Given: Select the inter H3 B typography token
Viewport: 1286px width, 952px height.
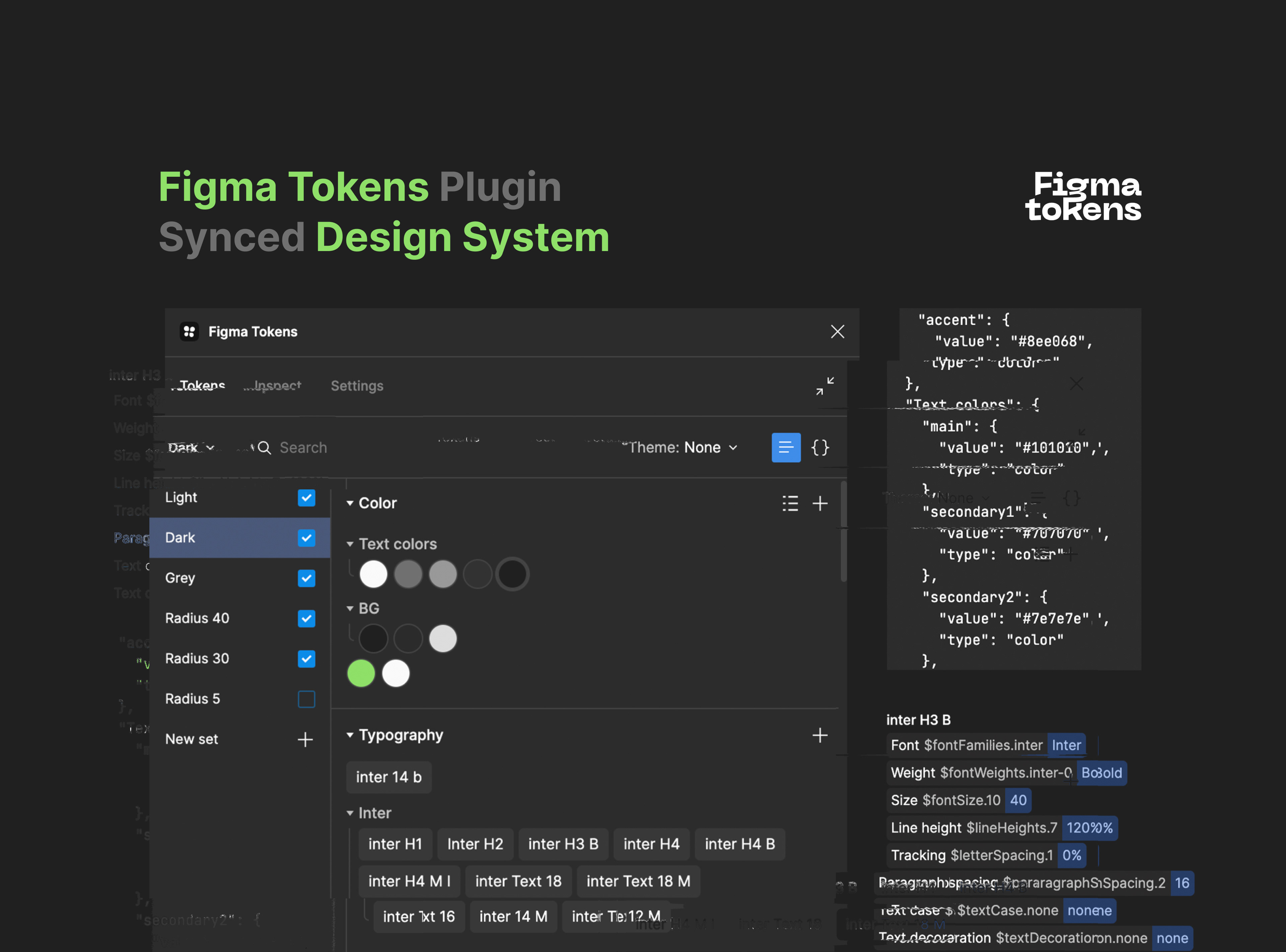Looking at the screenshot, I should [563, 844].
